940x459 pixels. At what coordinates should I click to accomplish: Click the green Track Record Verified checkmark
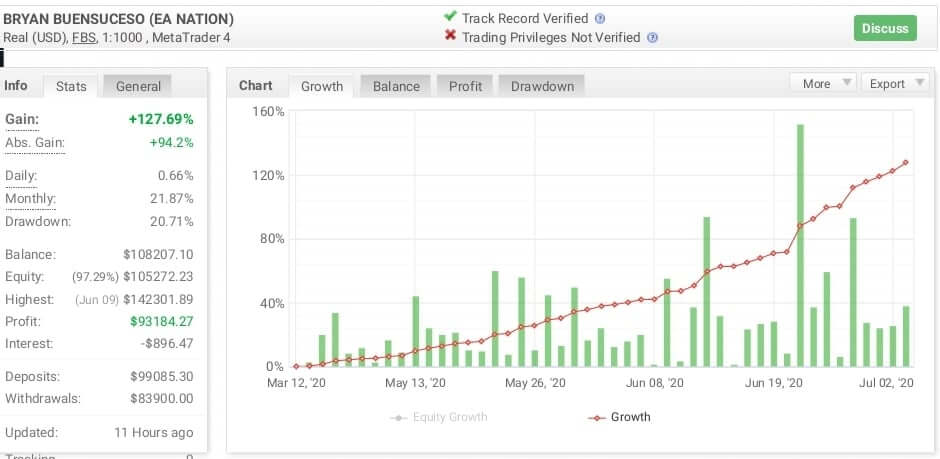click(450, 18)
